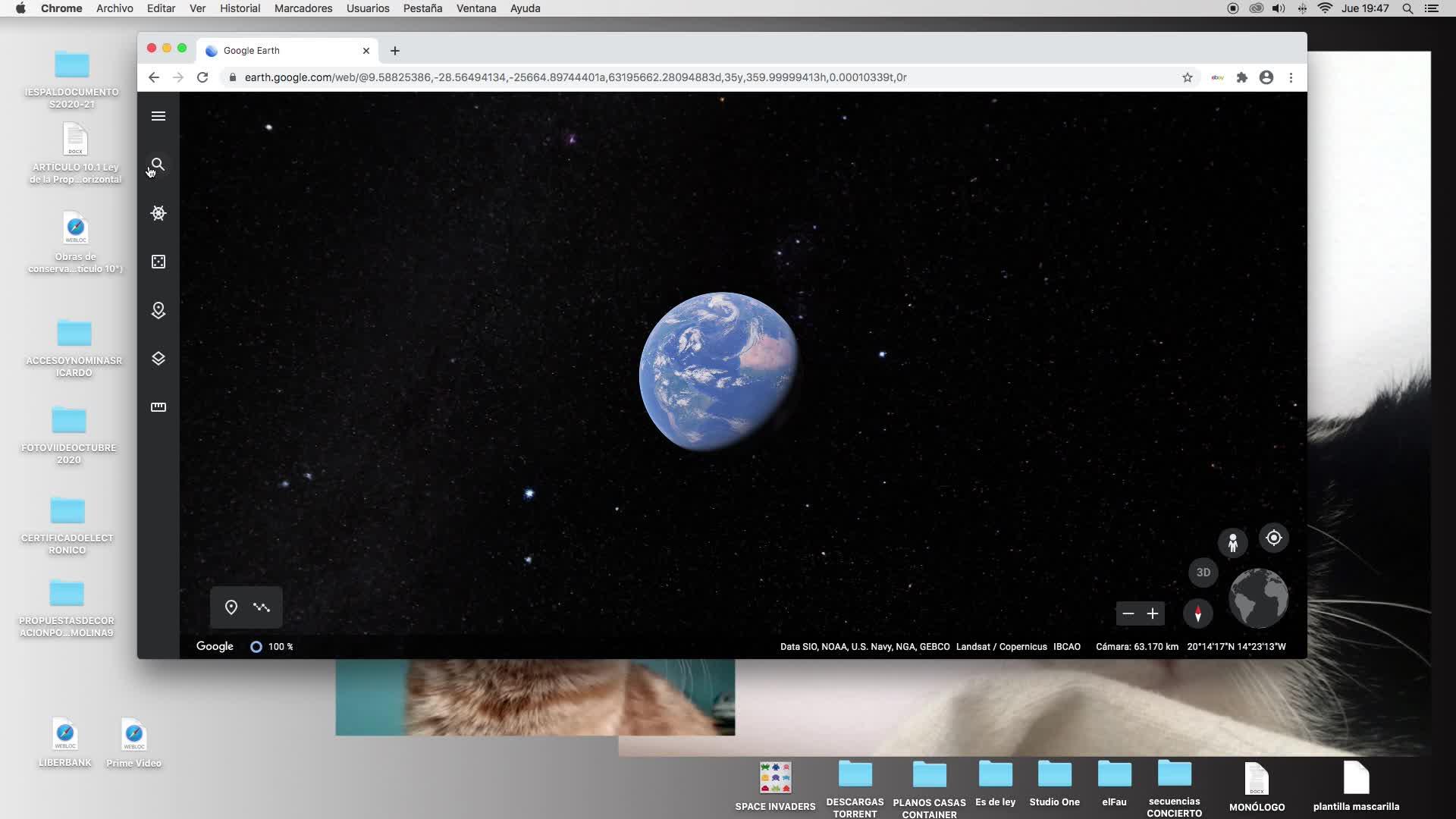Draw line or shape tool
Viewport: 1456px width, 819px height.
[262, 607]
